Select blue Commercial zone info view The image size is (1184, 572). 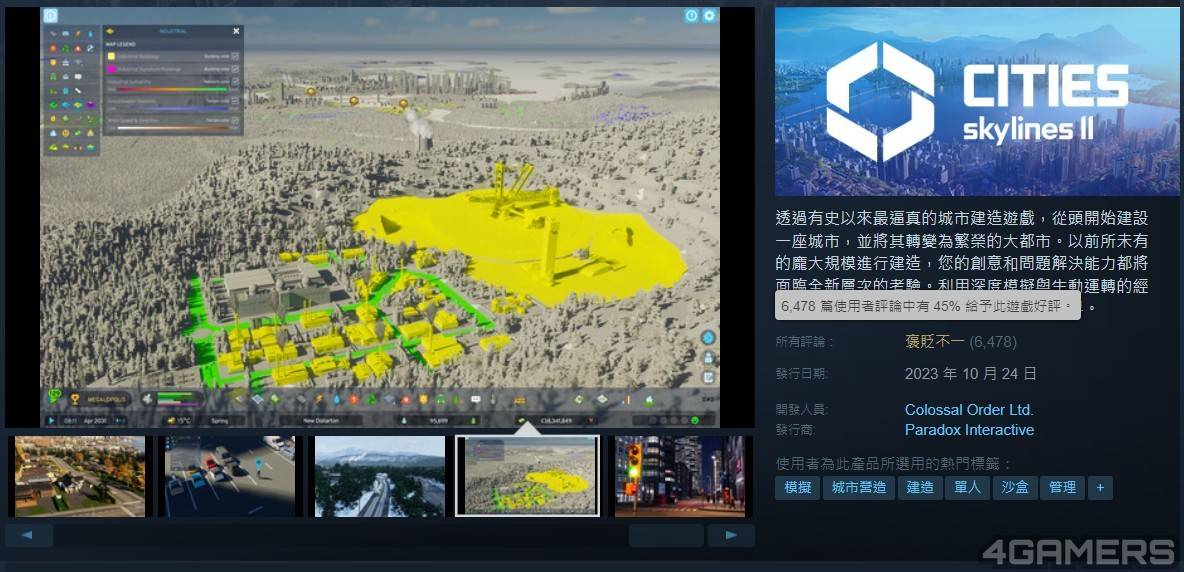coord(66,105)
